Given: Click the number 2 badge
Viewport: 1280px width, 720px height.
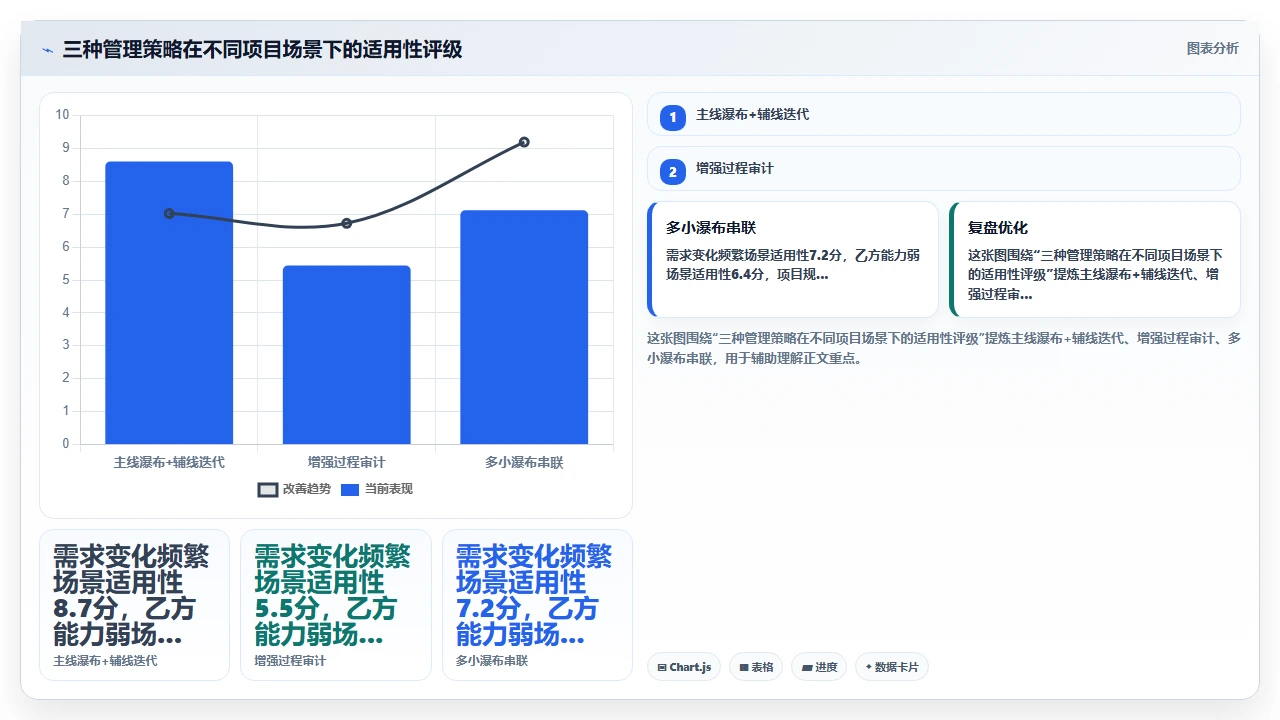Looking at the screenshot, I should (x=673, y=171).
